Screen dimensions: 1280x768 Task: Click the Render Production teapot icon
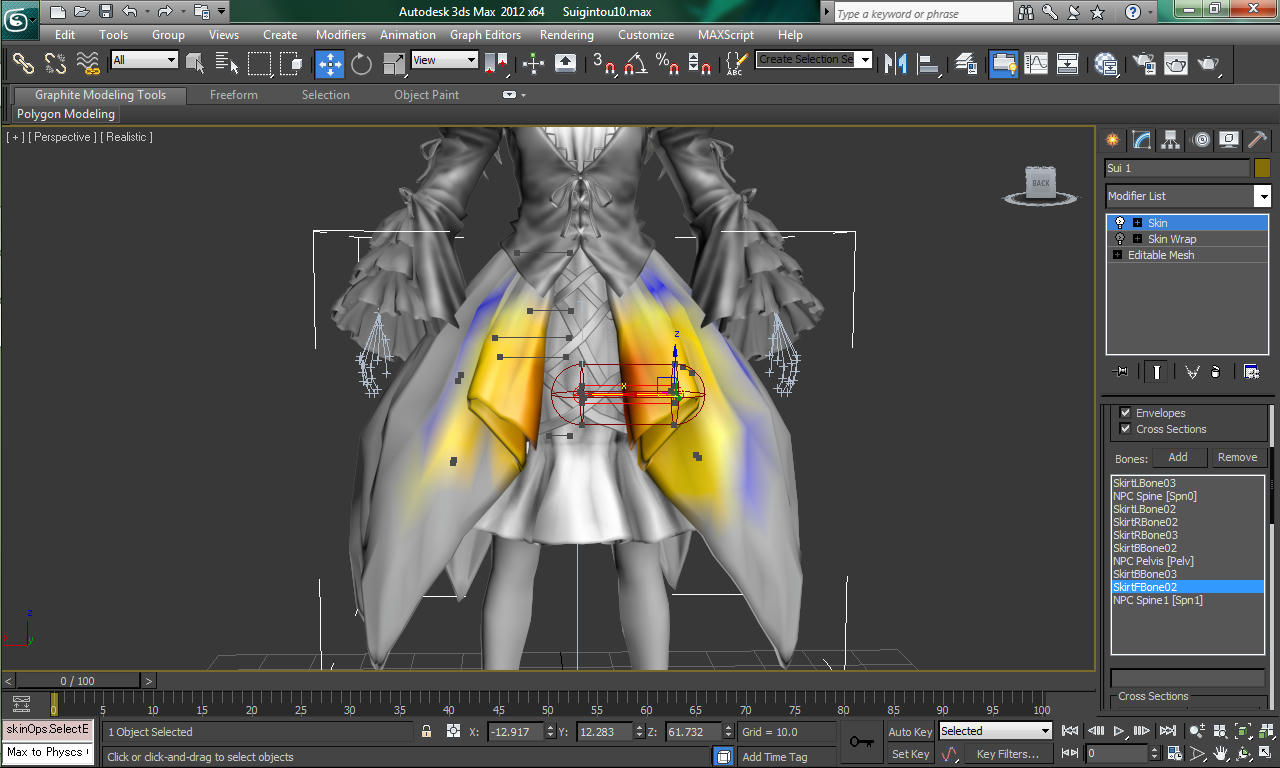(x=1208, y=63)
